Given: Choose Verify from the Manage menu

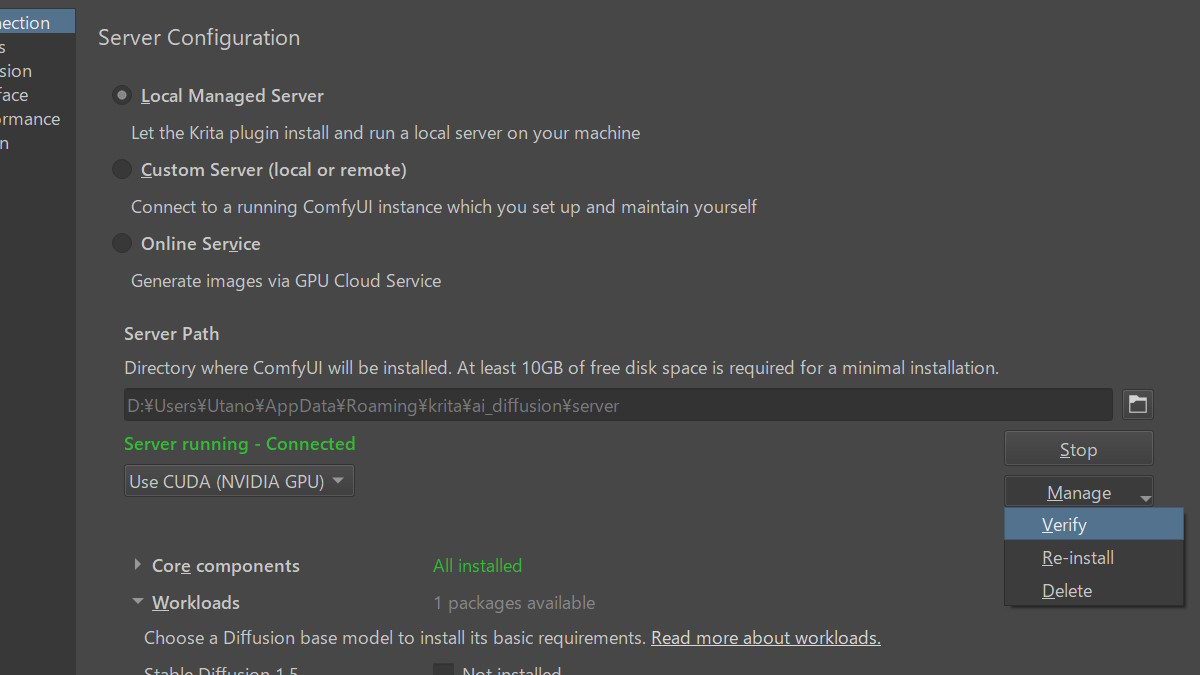Looking at the screenshot, I should click(x=1064, y=525).
